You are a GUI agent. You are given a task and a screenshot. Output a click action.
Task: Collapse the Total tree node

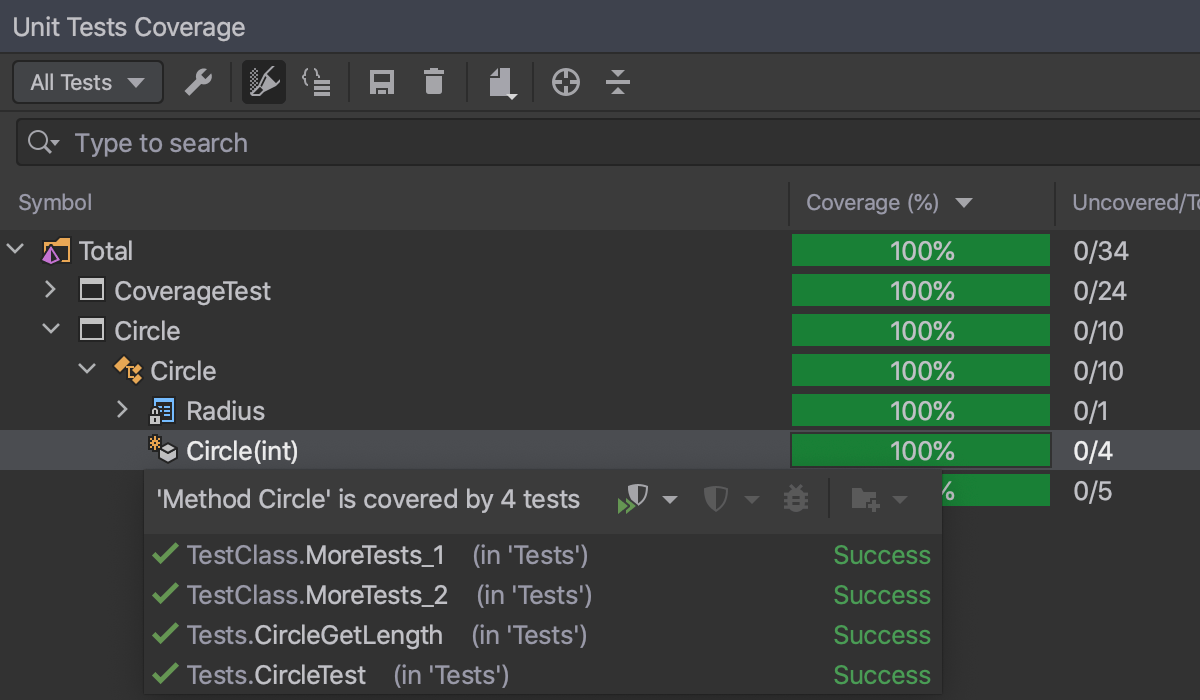click(16, 250)
